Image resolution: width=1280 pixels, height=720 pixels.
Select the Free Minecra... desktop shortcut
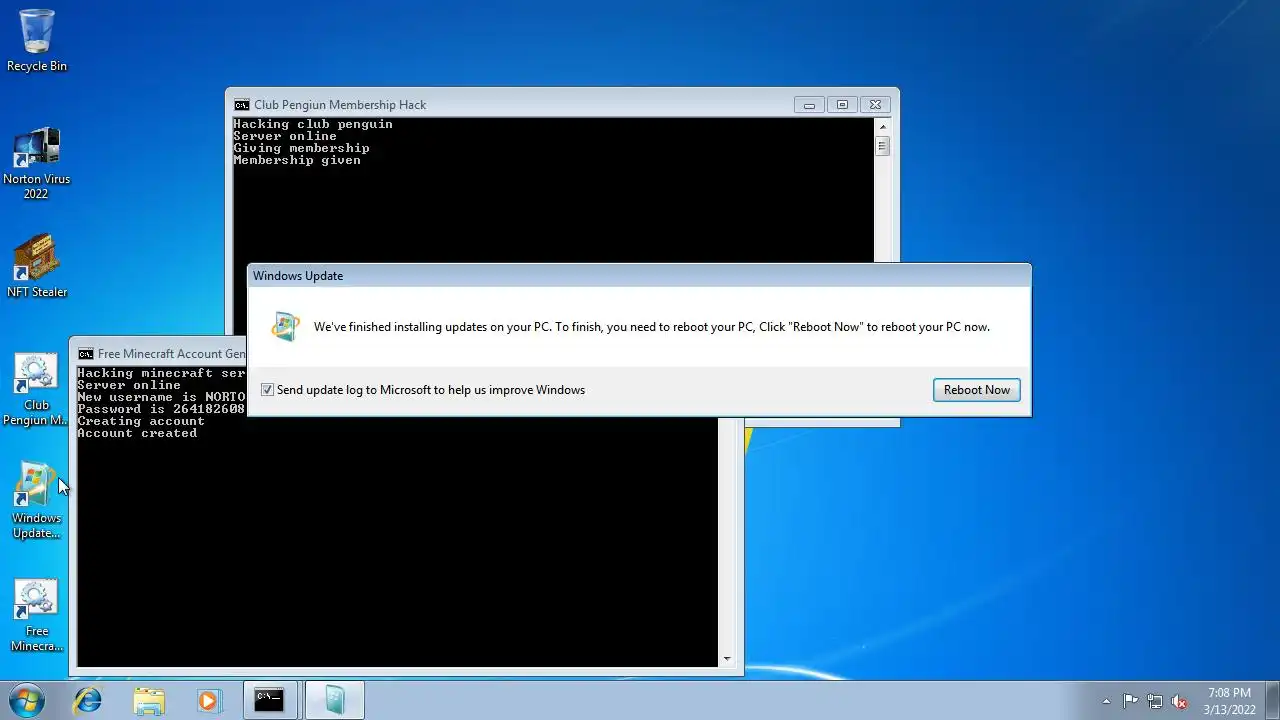coord(37,616)
